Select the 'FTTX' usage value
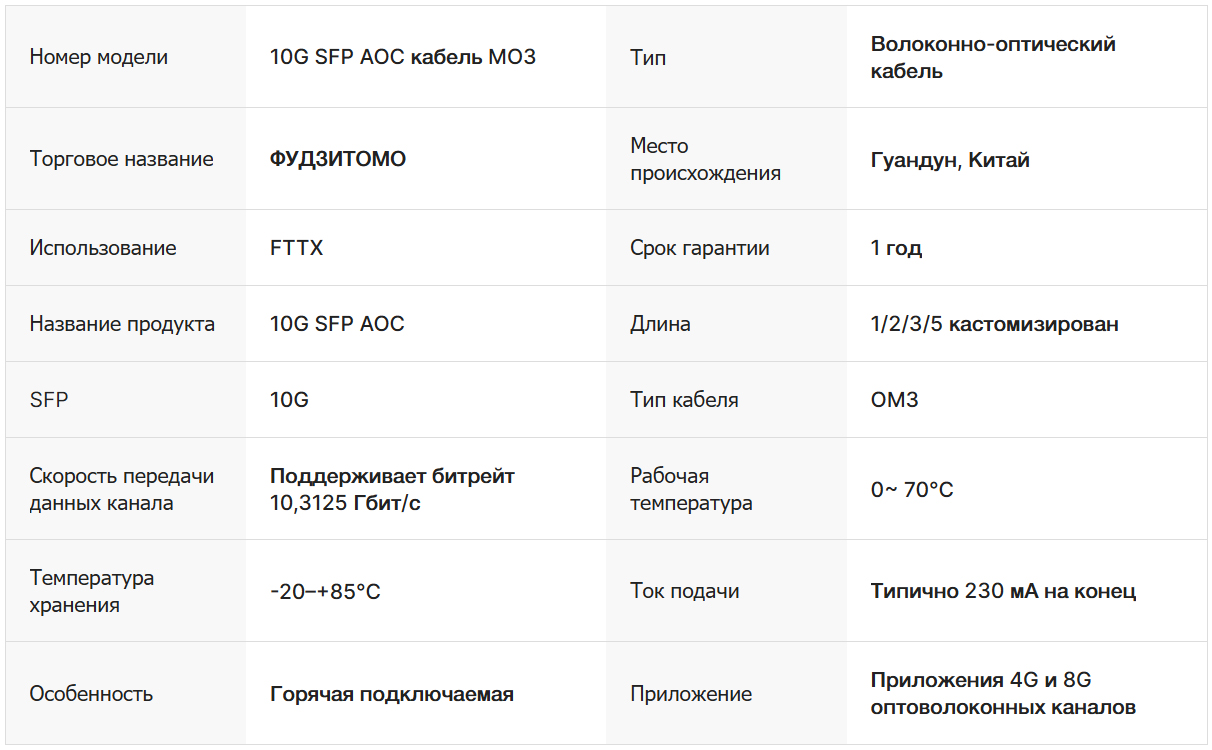Screen dimensions: 1212x750 tap(297, 248)
